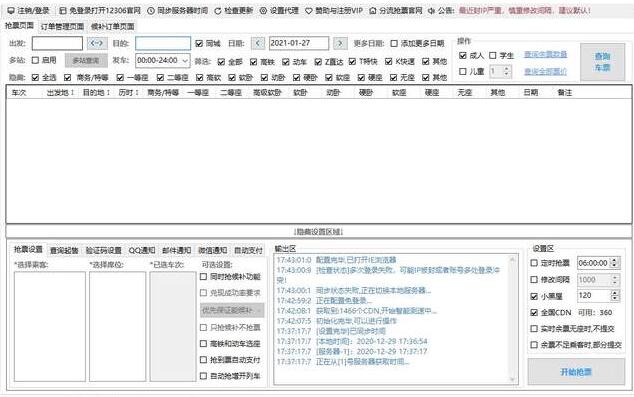Swap 出发 and 目的 stations with the arrows button
Viewport: 634px width, 397px height.
[x=97, y=43]
